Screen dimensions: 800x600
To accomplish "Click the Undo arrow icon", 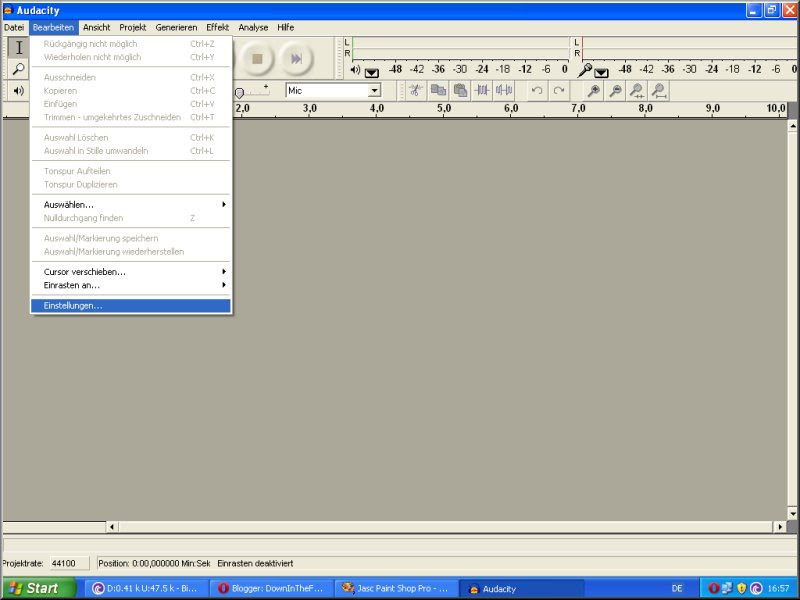I will pyautogui.click(x=537, y=91).
